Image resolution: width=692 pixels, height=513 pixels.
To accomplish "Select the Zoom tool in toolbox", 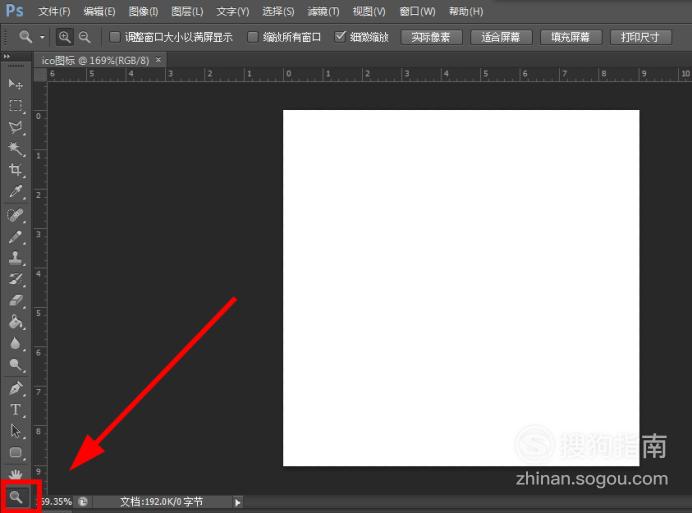I will click(16, 497).
